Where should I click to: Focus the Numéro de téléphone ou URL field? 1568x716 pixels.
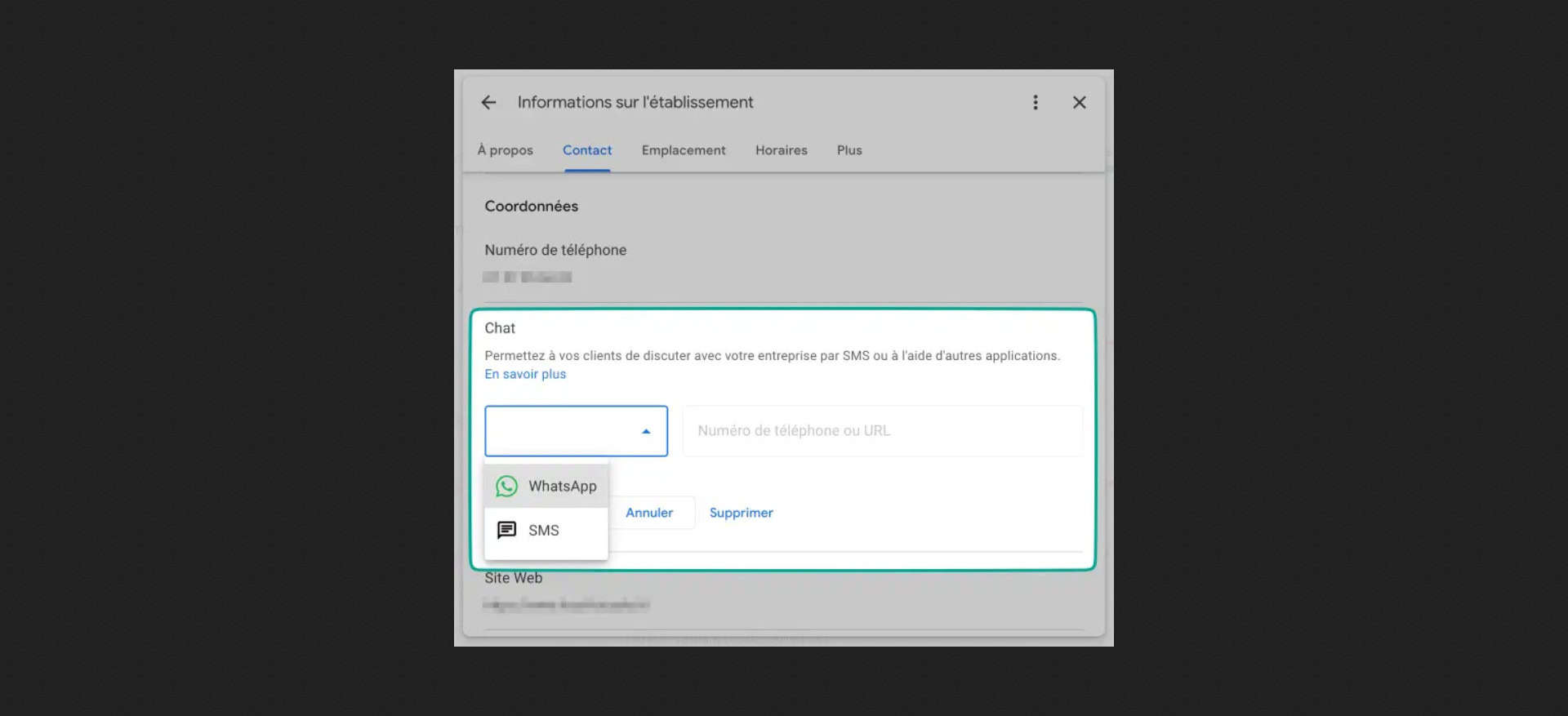882,431
